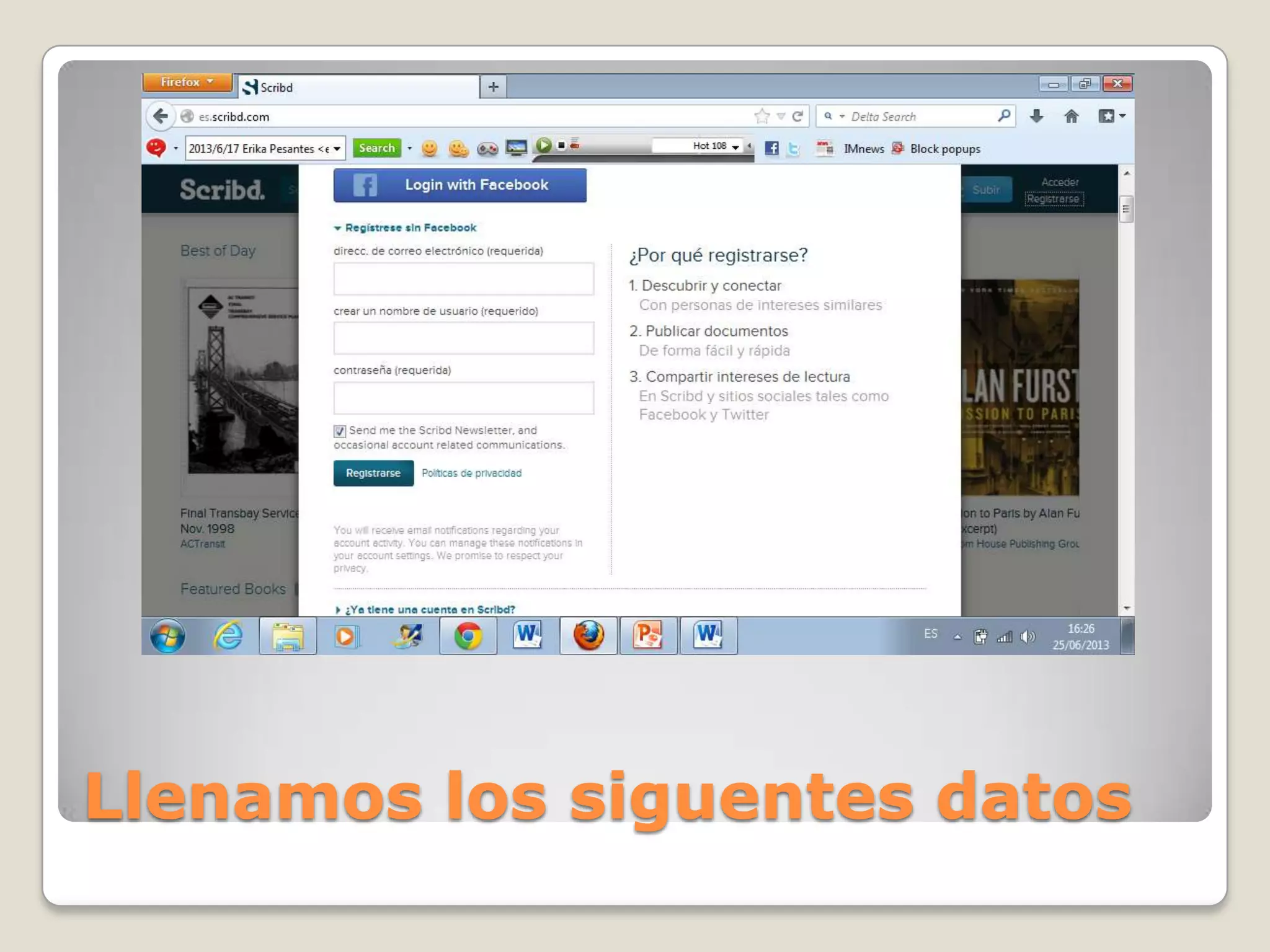
Task: Reload the page with the refresh icon
Action: click(798, 116)
